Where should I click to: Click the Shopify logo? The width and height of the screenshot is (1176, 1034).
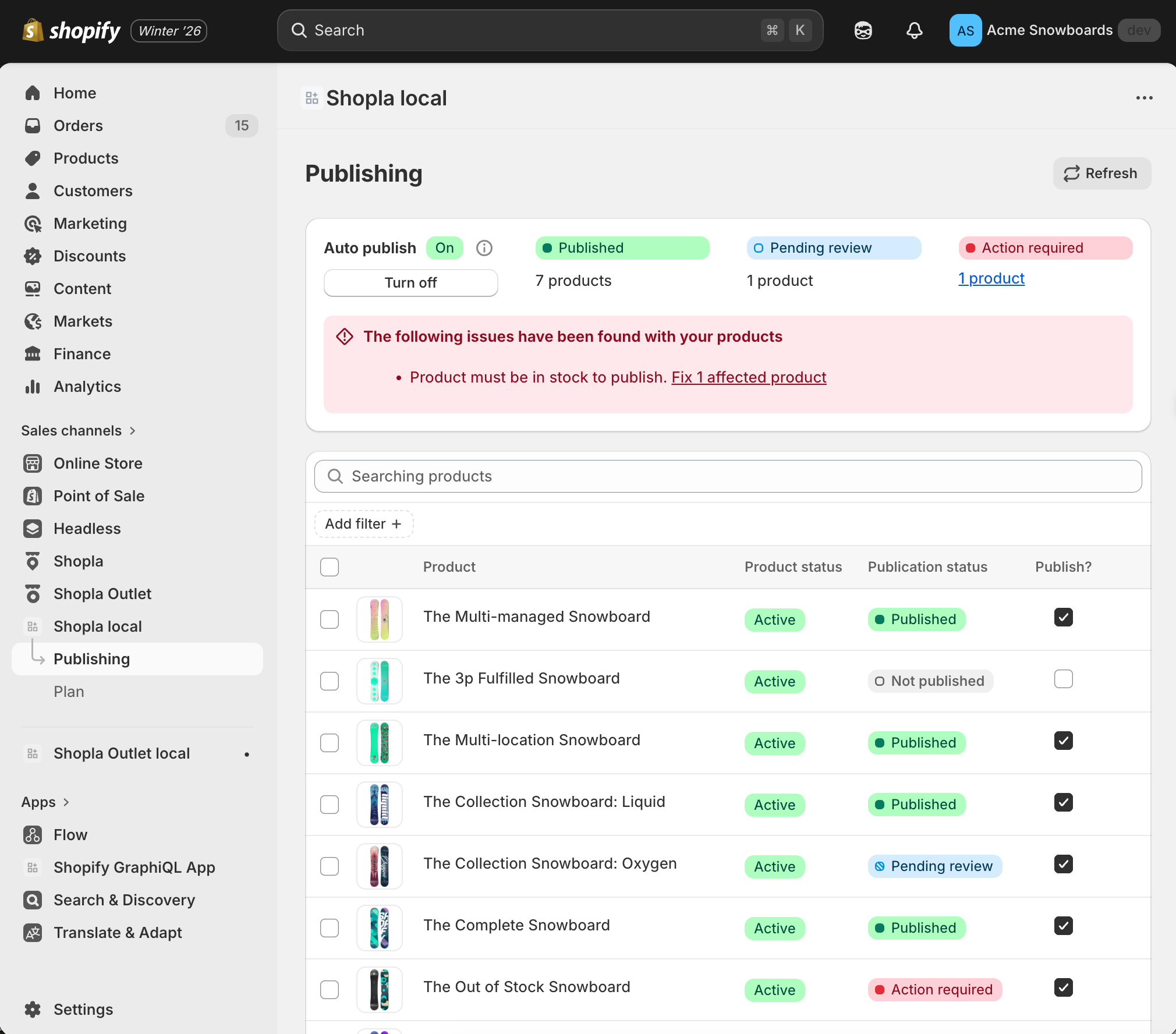pyautogui.click(x=33, y=30)
